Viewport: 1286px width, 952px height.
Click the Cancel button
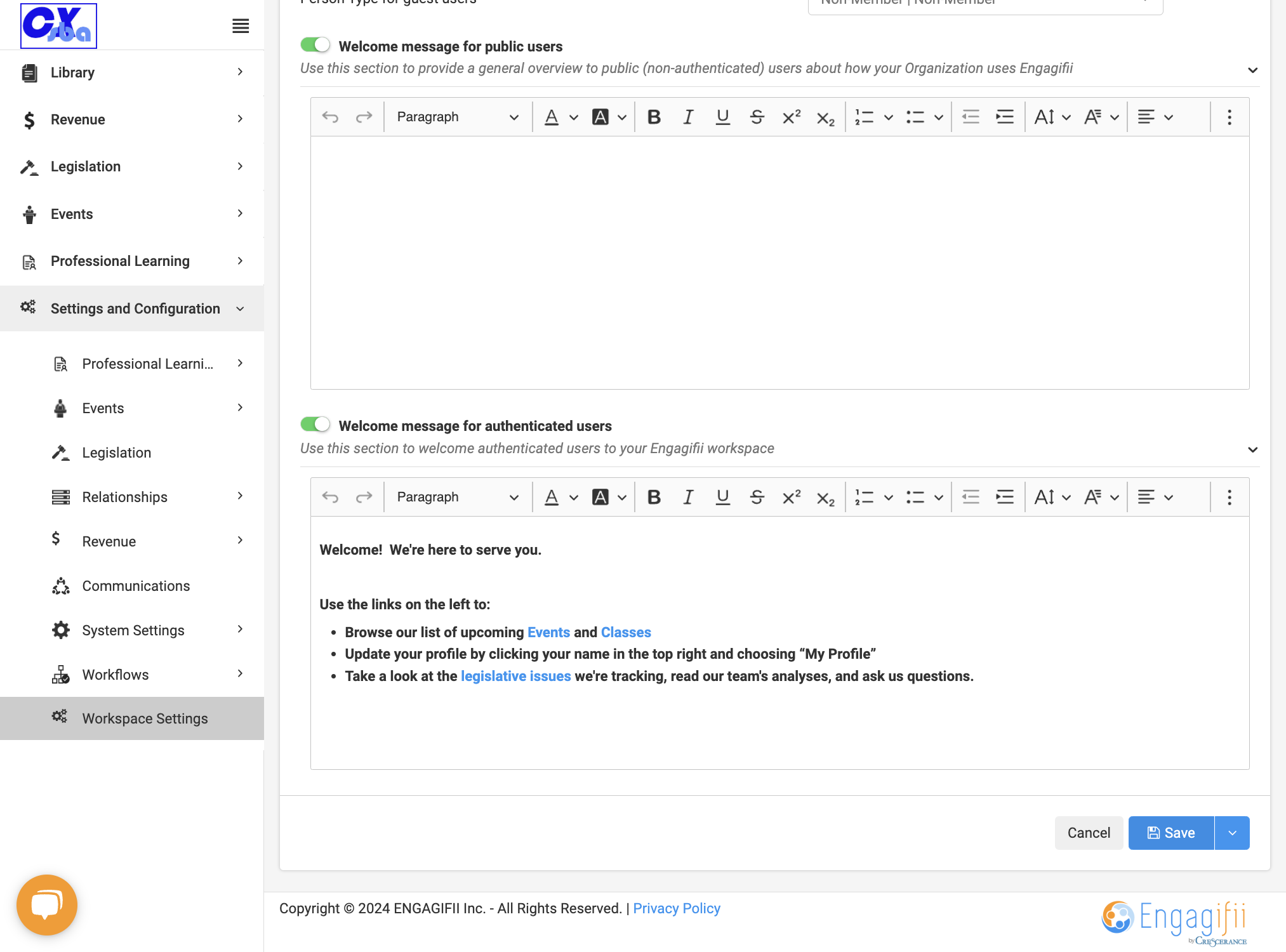coord(1089,833)
